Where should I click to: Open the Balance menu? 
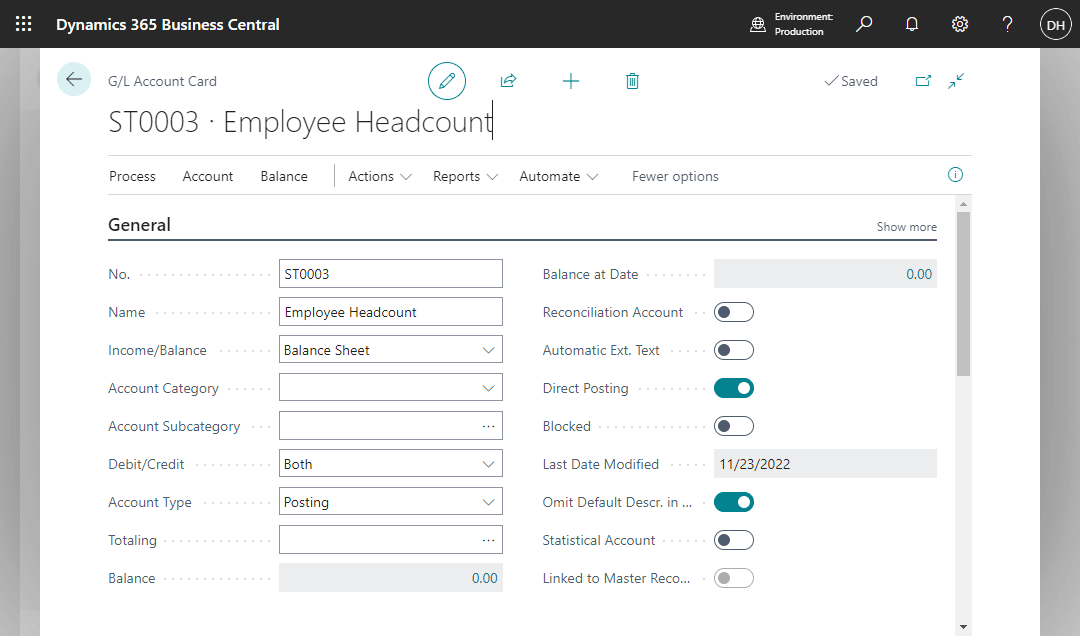(284, 176)
